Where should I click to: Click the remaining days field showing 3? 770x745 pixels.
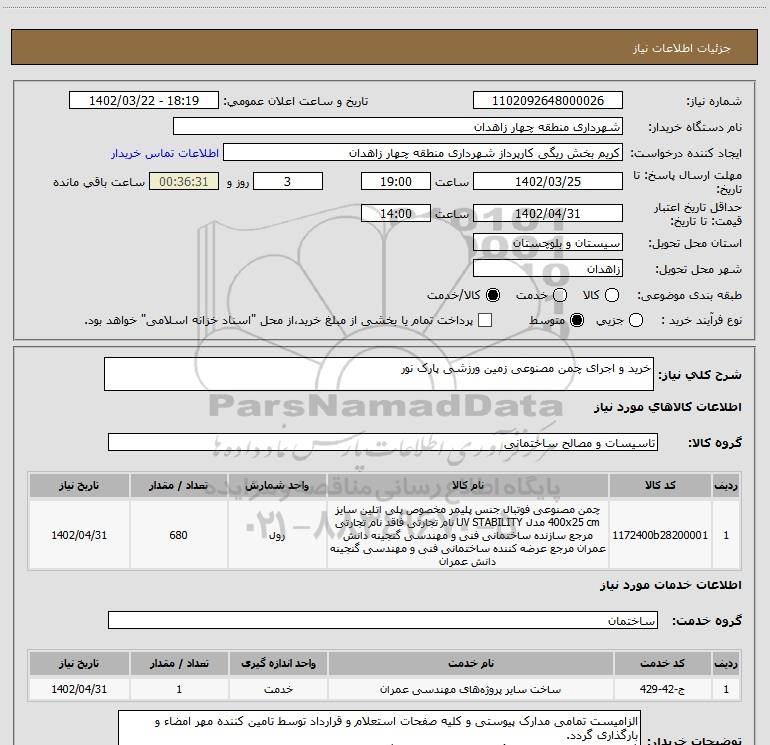pos(288,181)
